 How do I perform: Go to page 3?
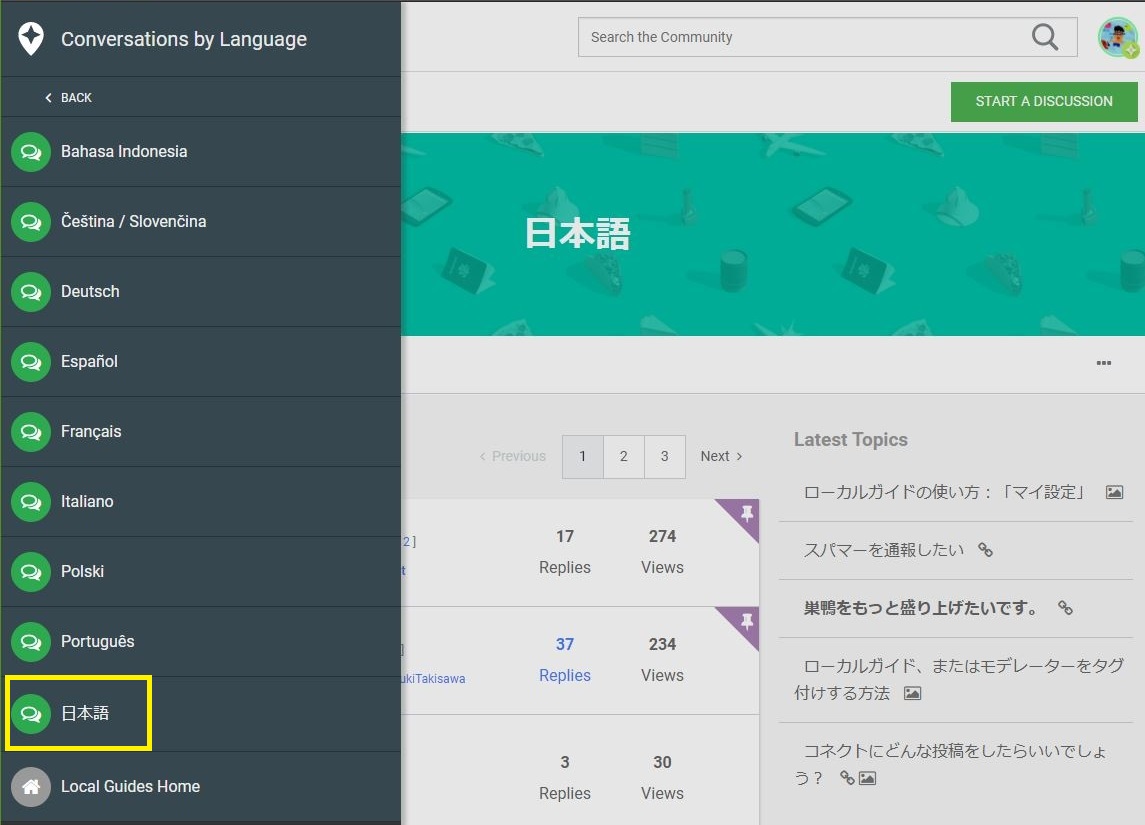click(x=665, y=456)
